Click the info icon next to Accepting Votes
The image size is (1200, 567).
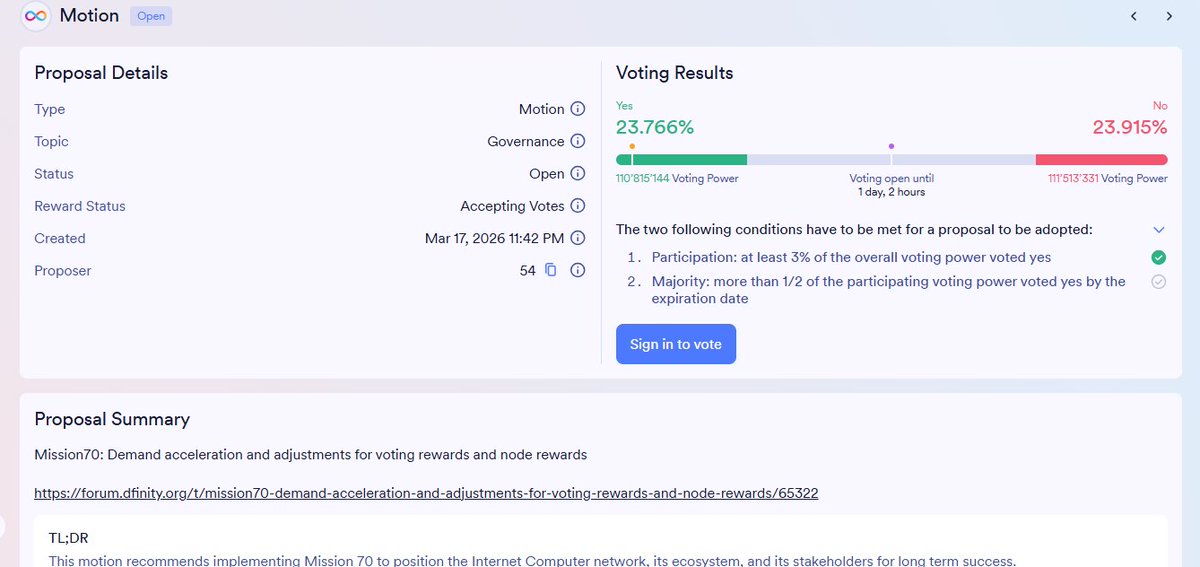point(577,206)
